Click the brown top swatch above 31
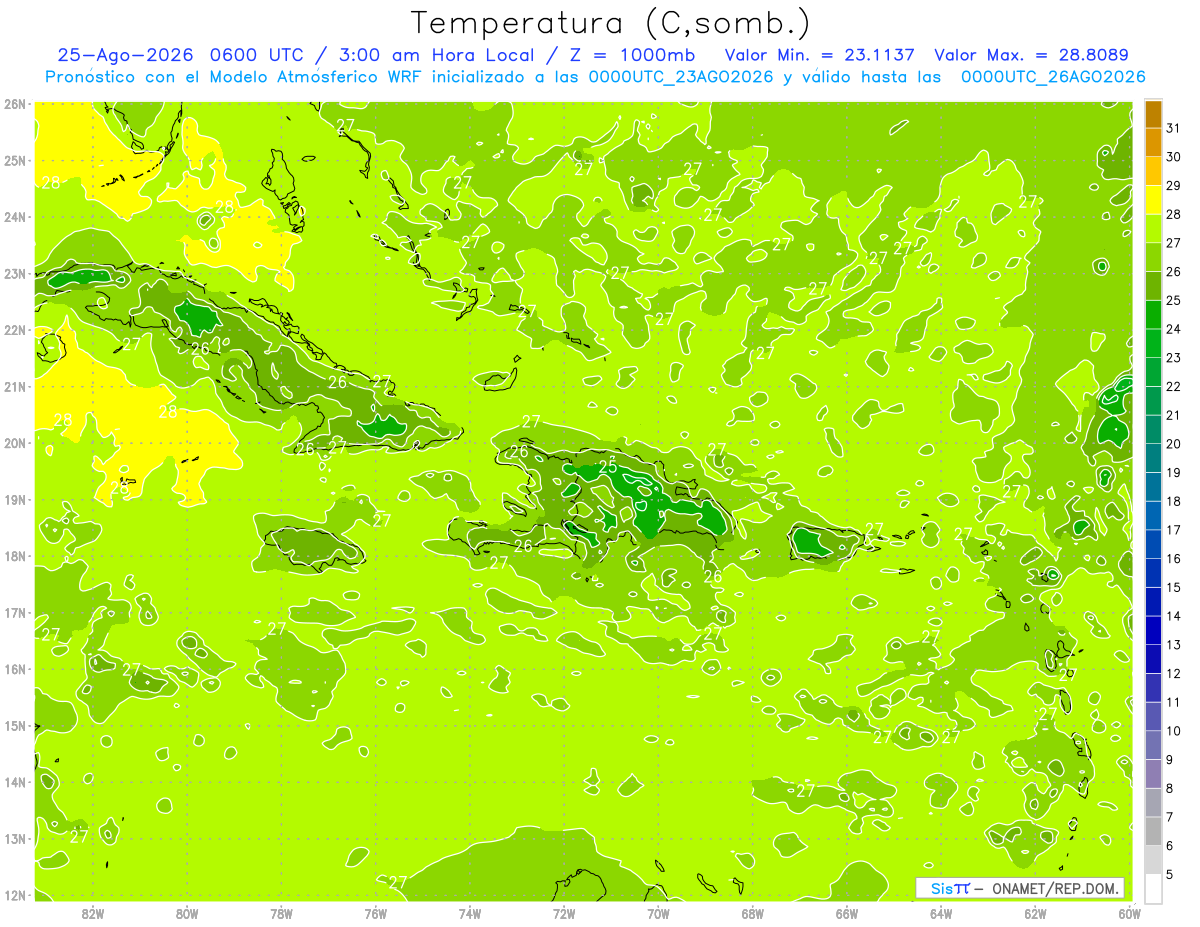 pyautogui.click(x=1153, y=113)
